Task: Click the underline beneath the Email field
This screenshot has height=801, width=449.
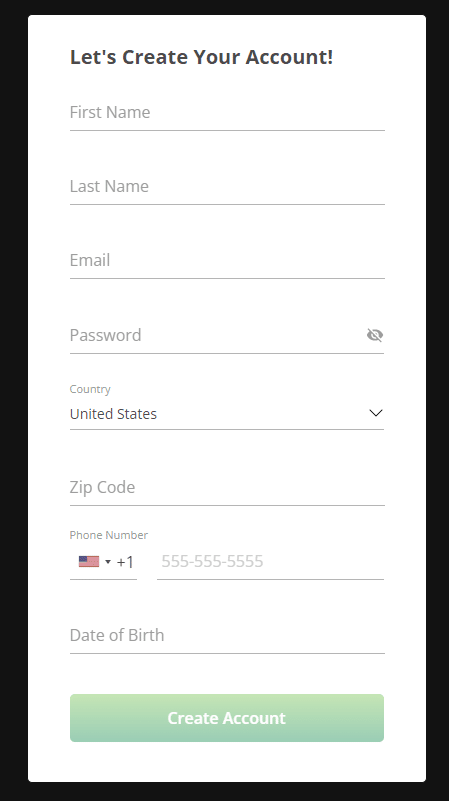Action: pyautogui.click(x=227, y=278)
